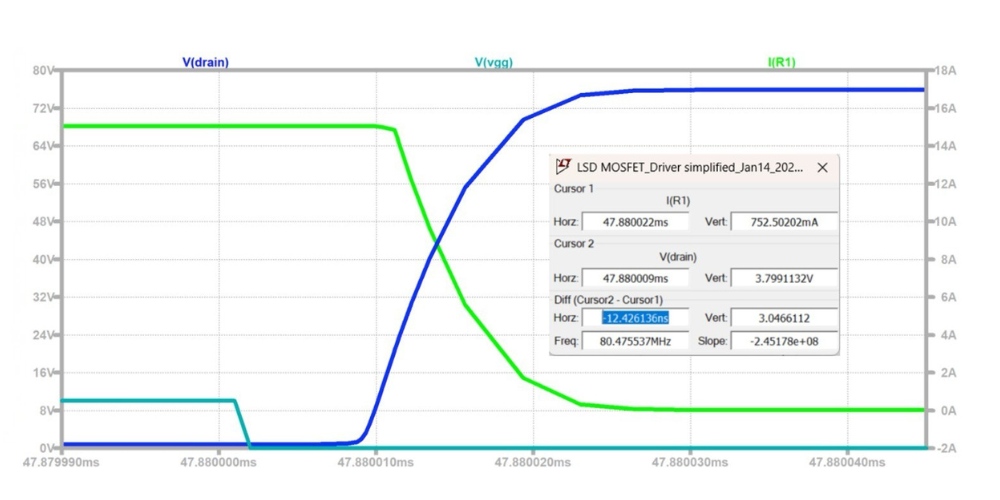Click the I(R1) trace label
Viewport: 1000px width, 500px height.
pyautogui.click(x=781, y=62)
